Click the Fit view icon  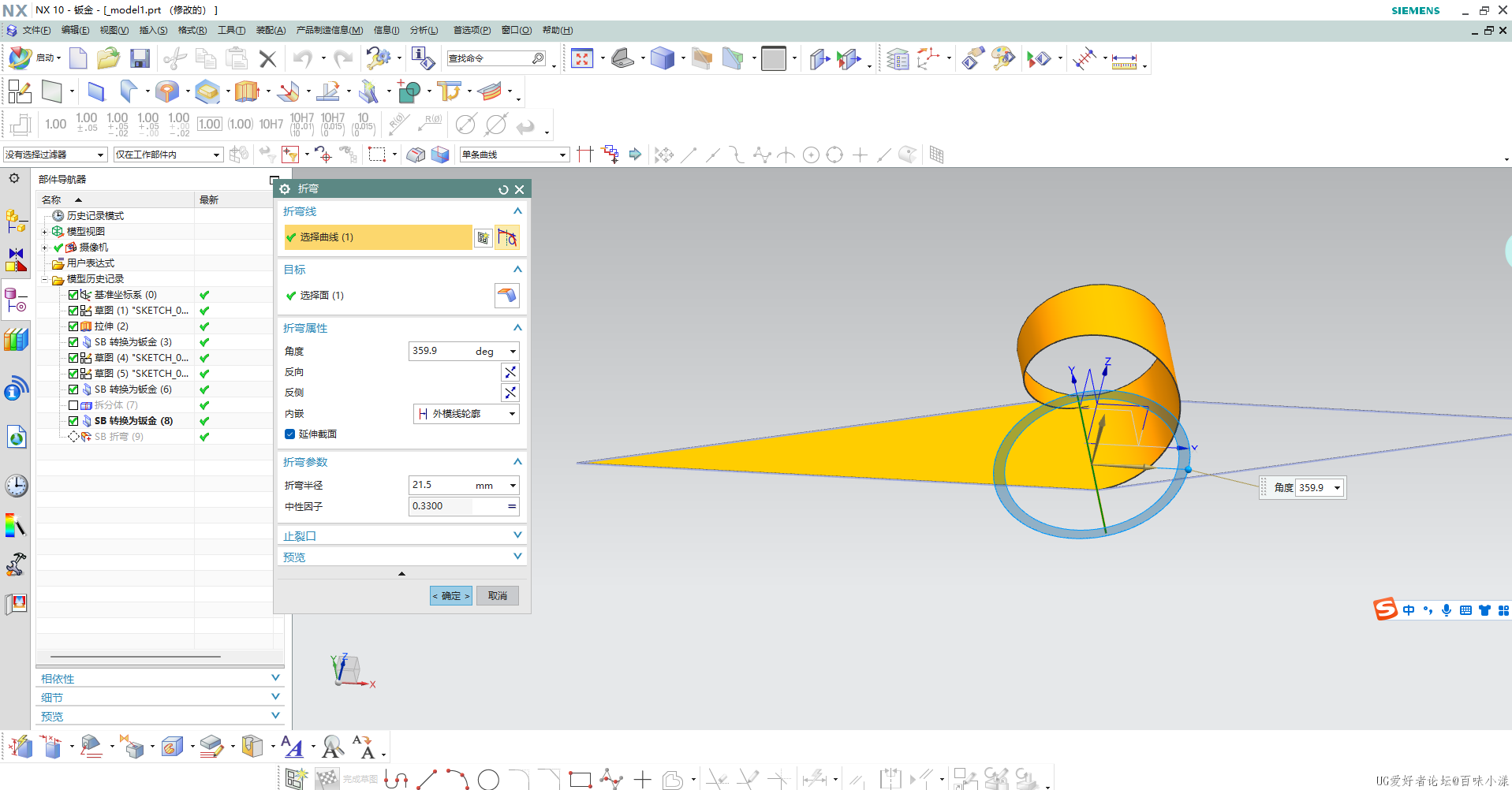pyautogui.click(x=582, y=58)
